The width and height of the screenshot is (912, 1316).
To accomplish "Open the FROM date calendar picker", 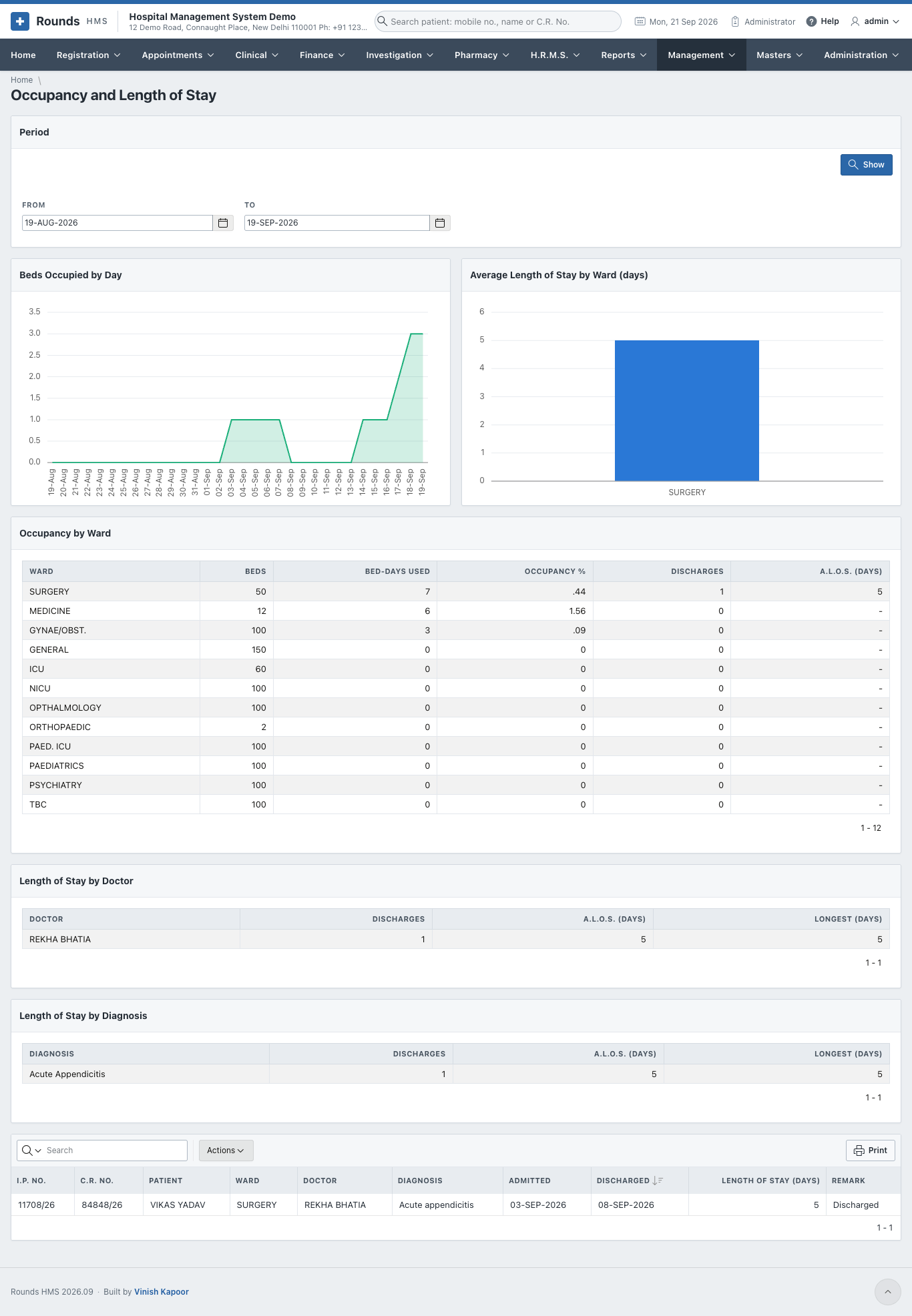I will [x=223, y=223].
